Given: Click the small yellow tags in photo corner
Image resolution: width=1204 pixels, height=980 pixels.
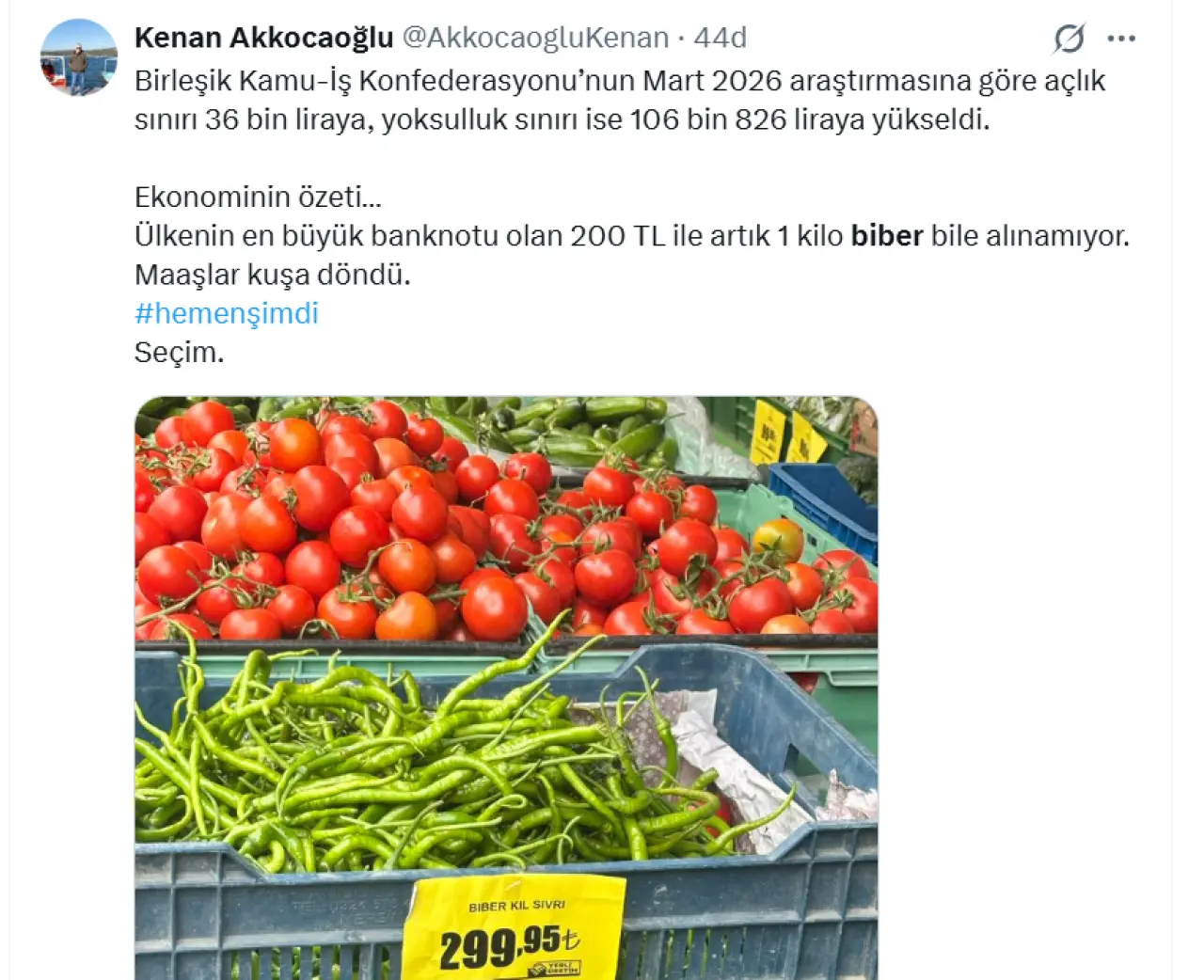Looking at the screenshot, I should pyautogui.click(x=787, y=434).
